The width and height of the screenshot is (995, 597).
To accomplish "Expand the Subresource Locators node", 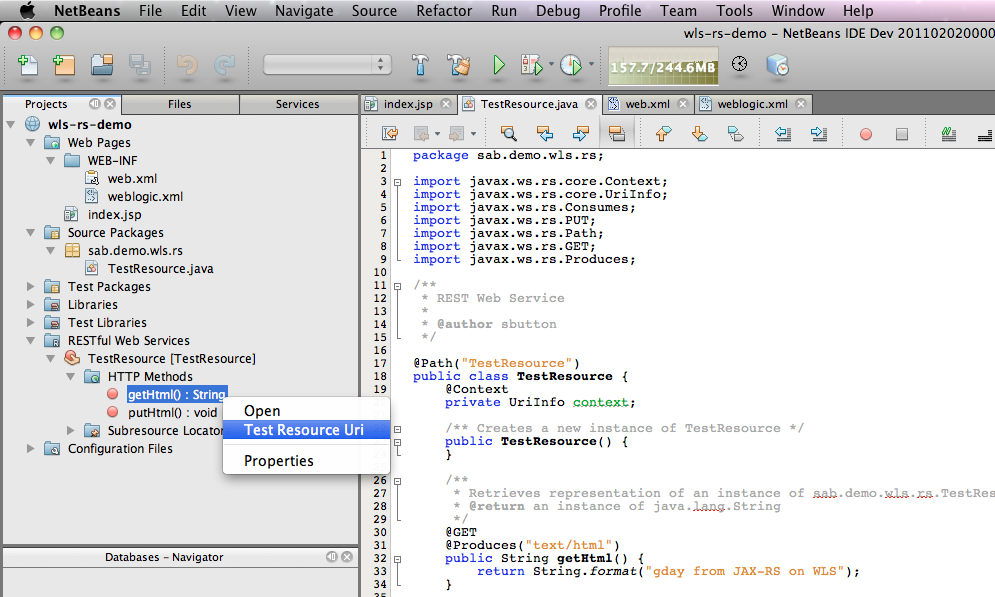I will tap(70, 430).
